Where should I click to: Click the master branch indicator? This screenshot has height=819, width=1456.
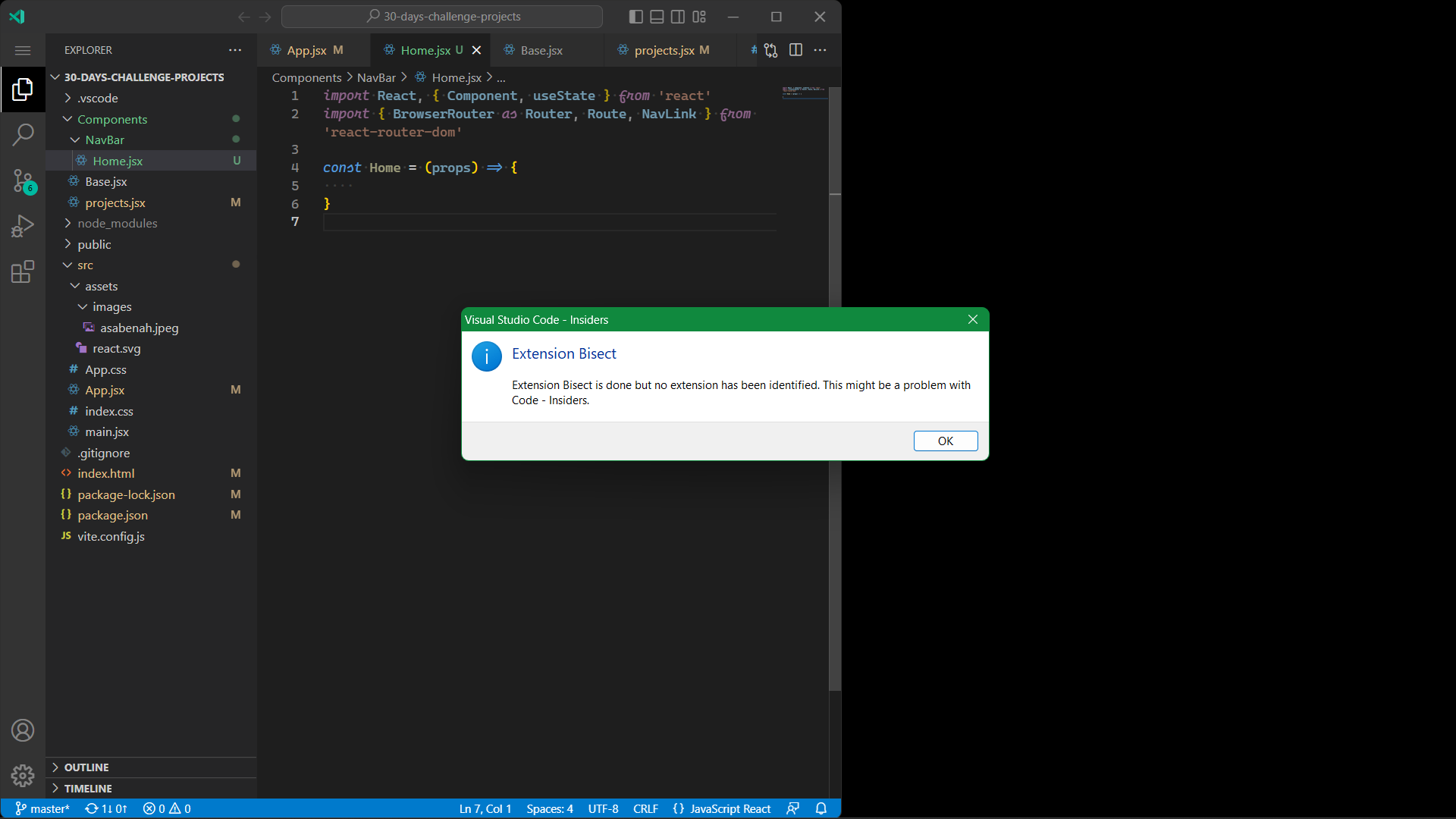(x=42, y=808)
